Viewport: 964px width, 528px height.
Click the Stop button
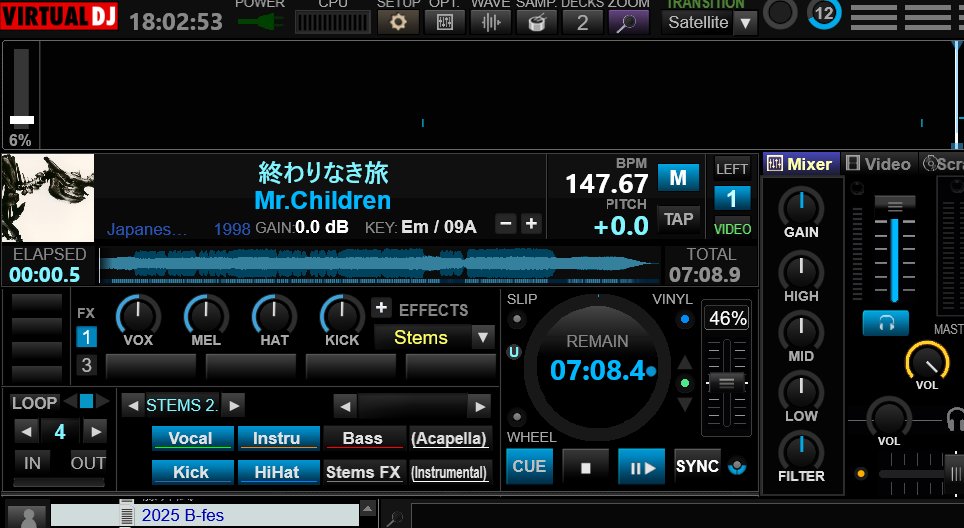(585, 468)
